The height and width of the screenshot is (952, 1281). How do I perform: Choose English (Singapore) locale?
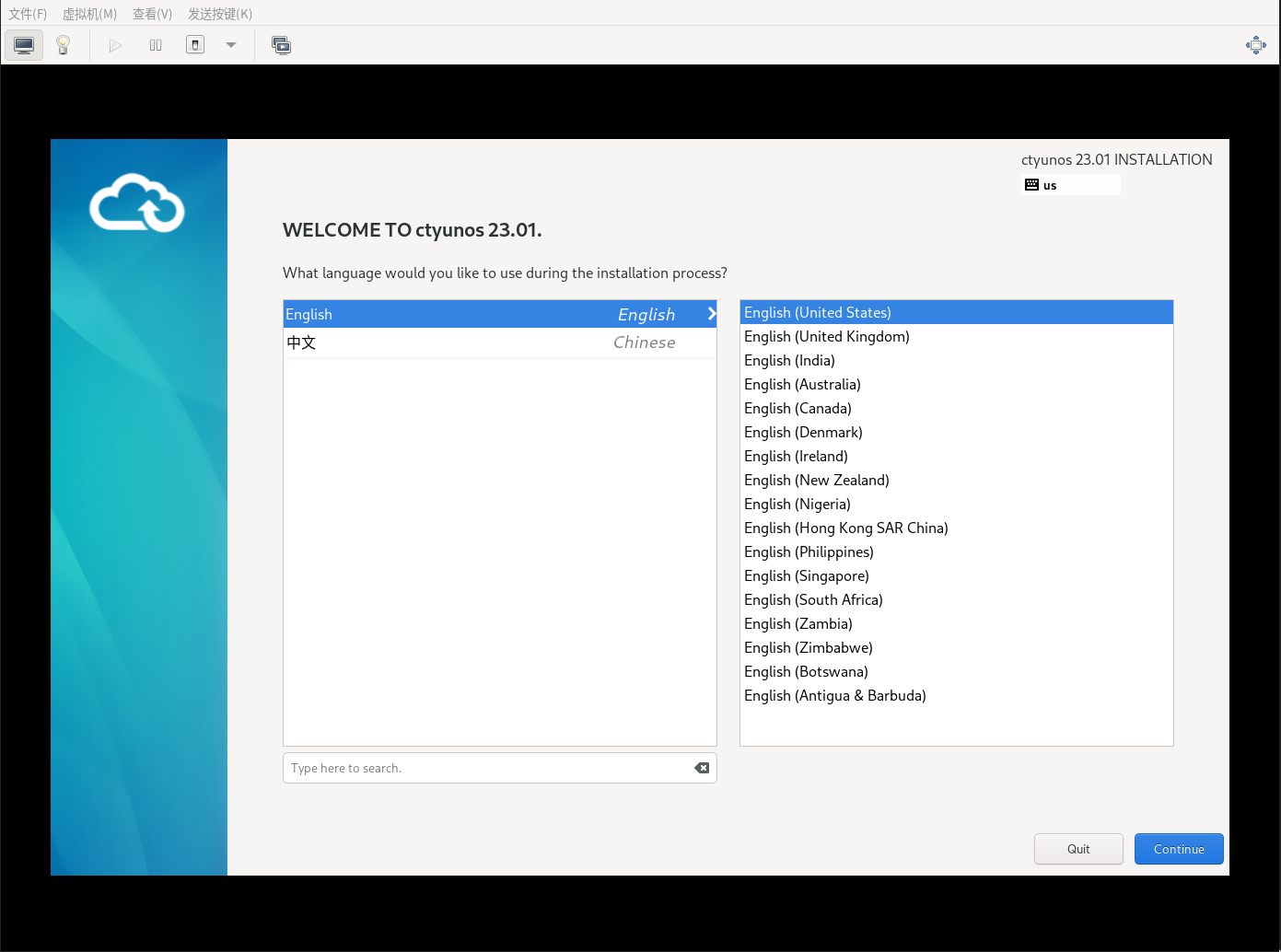957,576
